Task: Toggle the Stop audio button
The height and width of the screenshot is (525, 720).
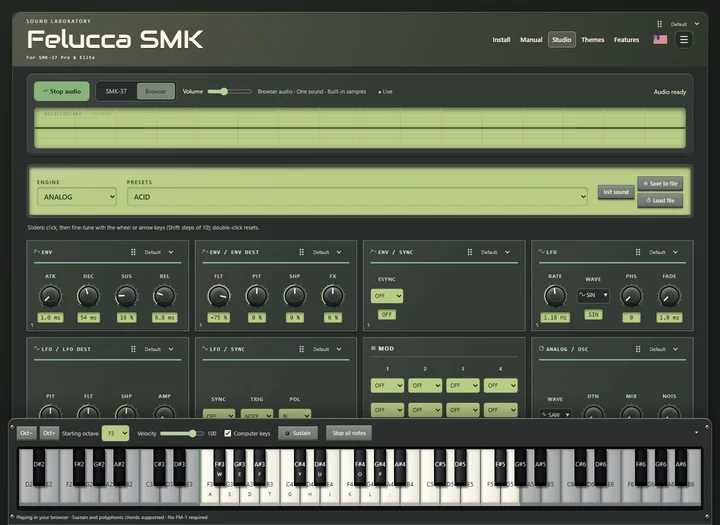Action: click(x=62, y=91)
